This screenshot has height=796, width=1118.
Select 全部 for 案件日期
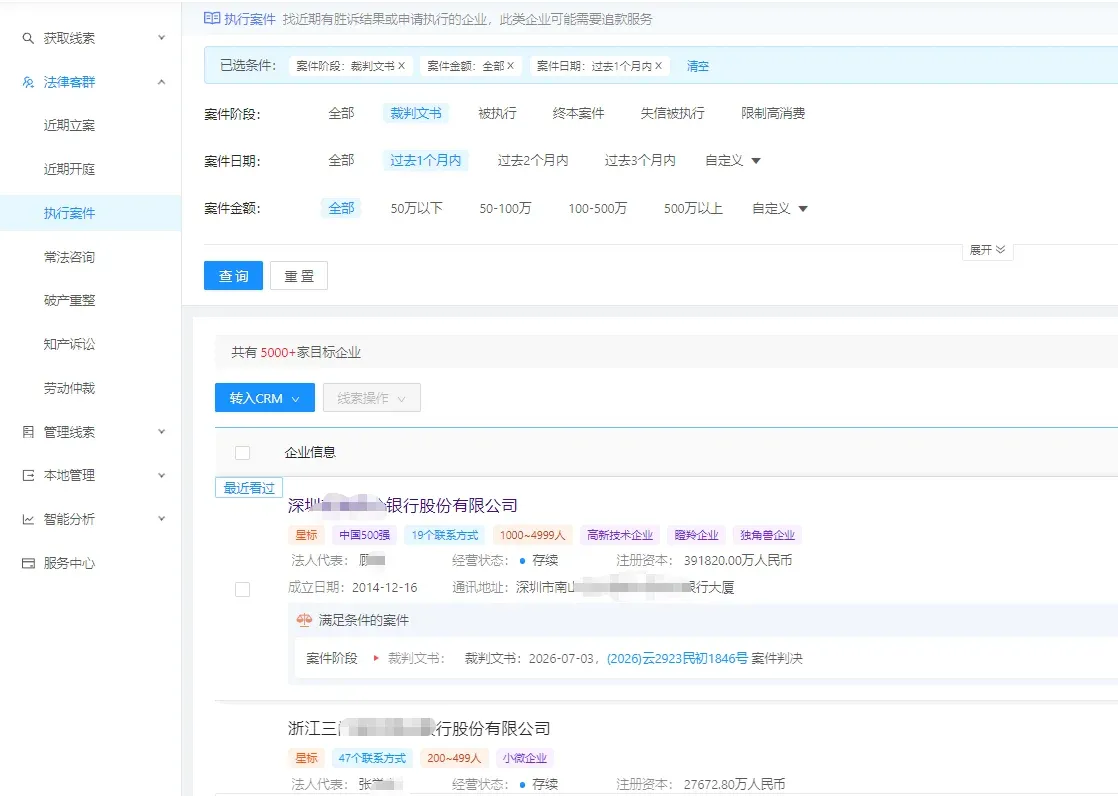(x=341, y=160)
